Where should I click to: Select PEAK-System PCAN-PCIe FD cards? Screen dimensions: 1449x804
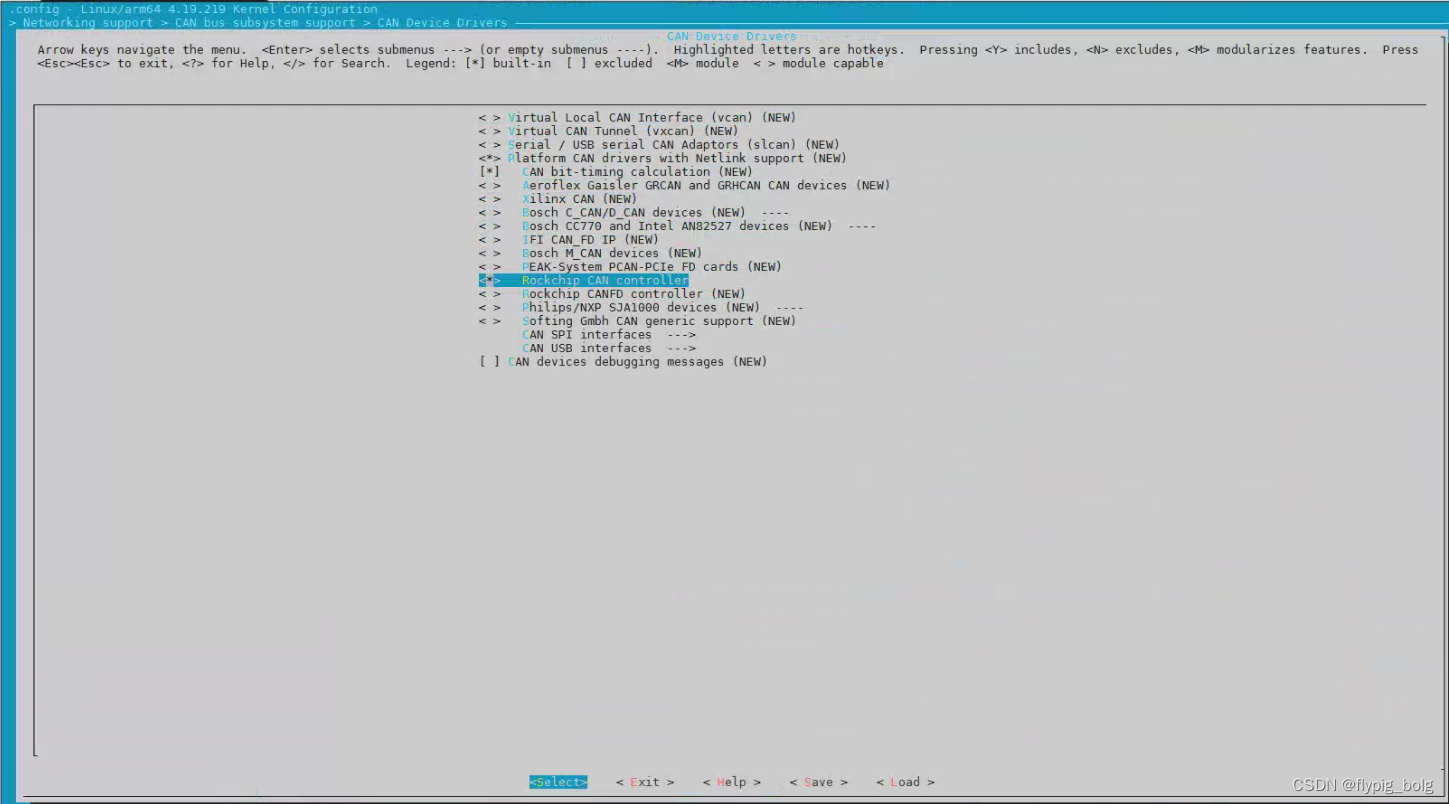click(651, 266)
